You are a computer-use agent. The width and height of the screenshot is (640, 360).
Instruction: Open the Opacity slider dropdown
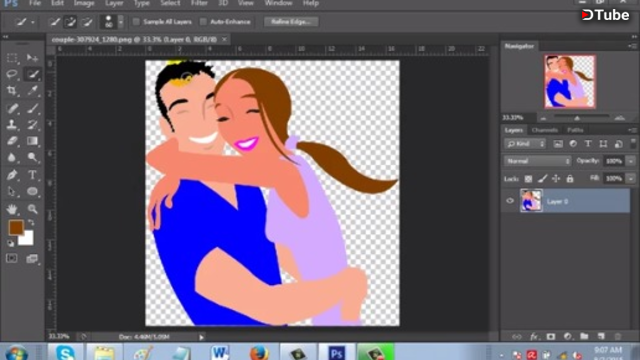tap(631, 161)
